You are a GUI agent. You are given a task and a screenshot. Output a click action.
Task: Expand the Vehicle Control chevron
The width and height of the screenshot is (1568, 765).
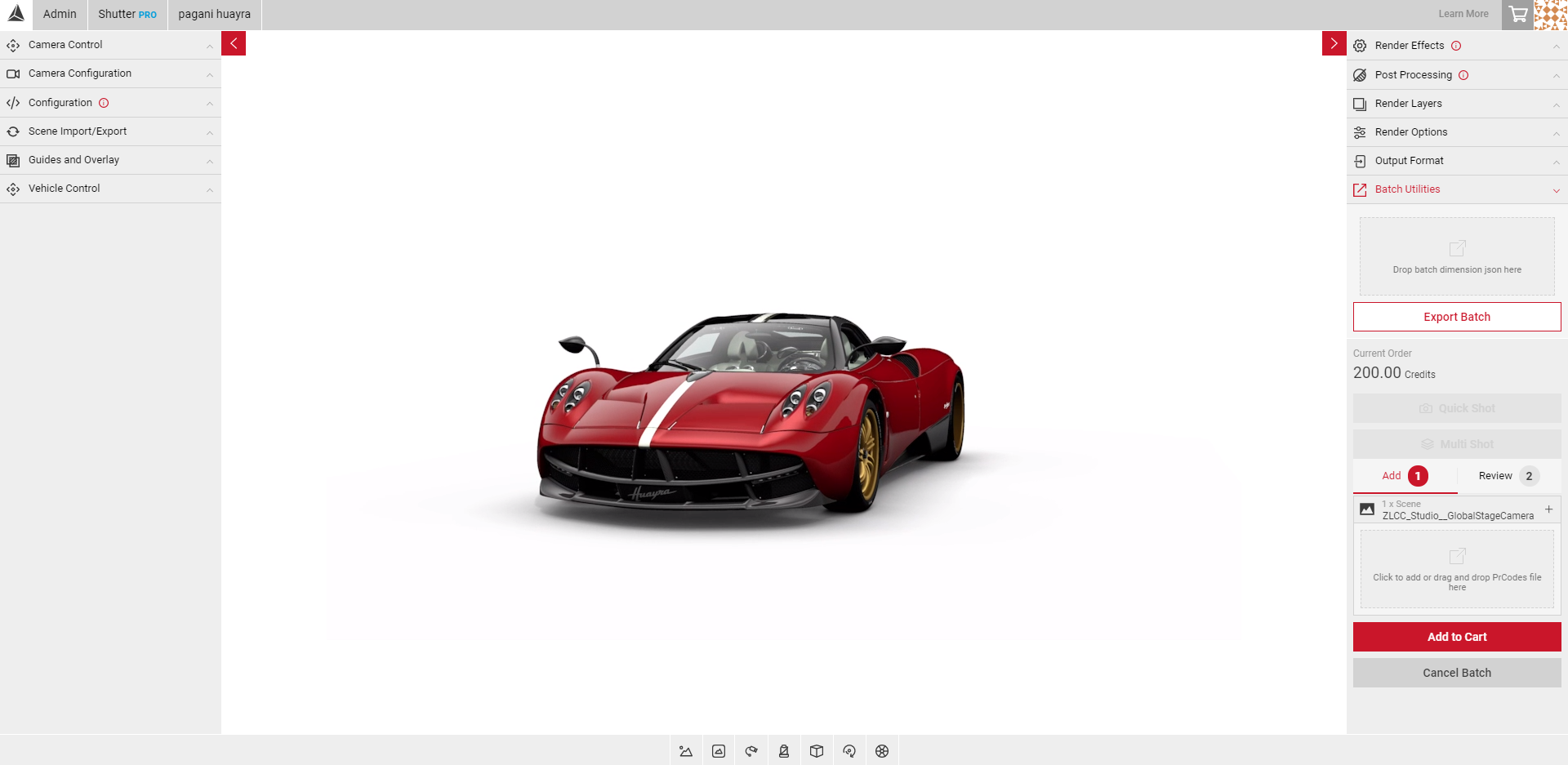[210, 189]
